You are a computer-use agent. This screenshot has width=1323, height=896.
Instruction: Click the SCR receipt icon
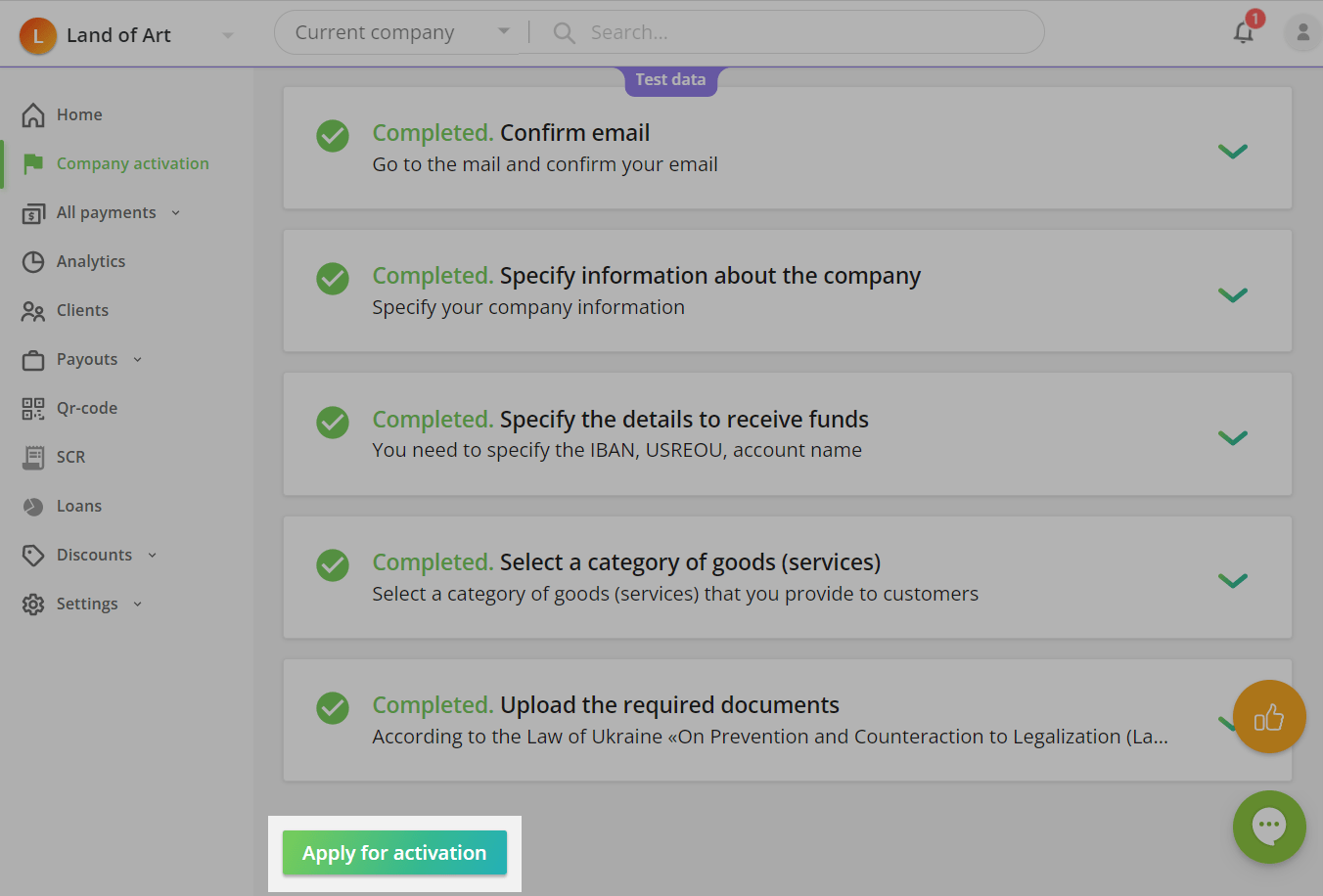(33, 458)
